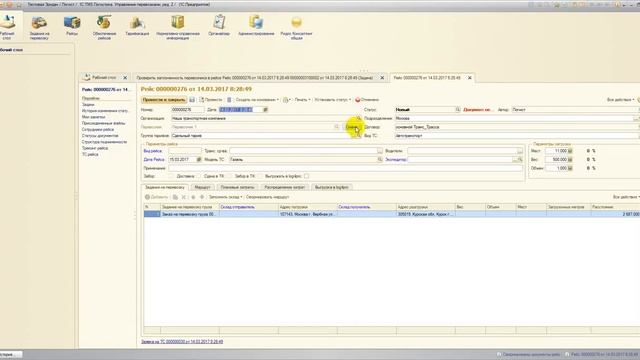This screenshot has height=360, width=640.
Task: Click the search icon in Организация field
Action: tap(358, 118)
